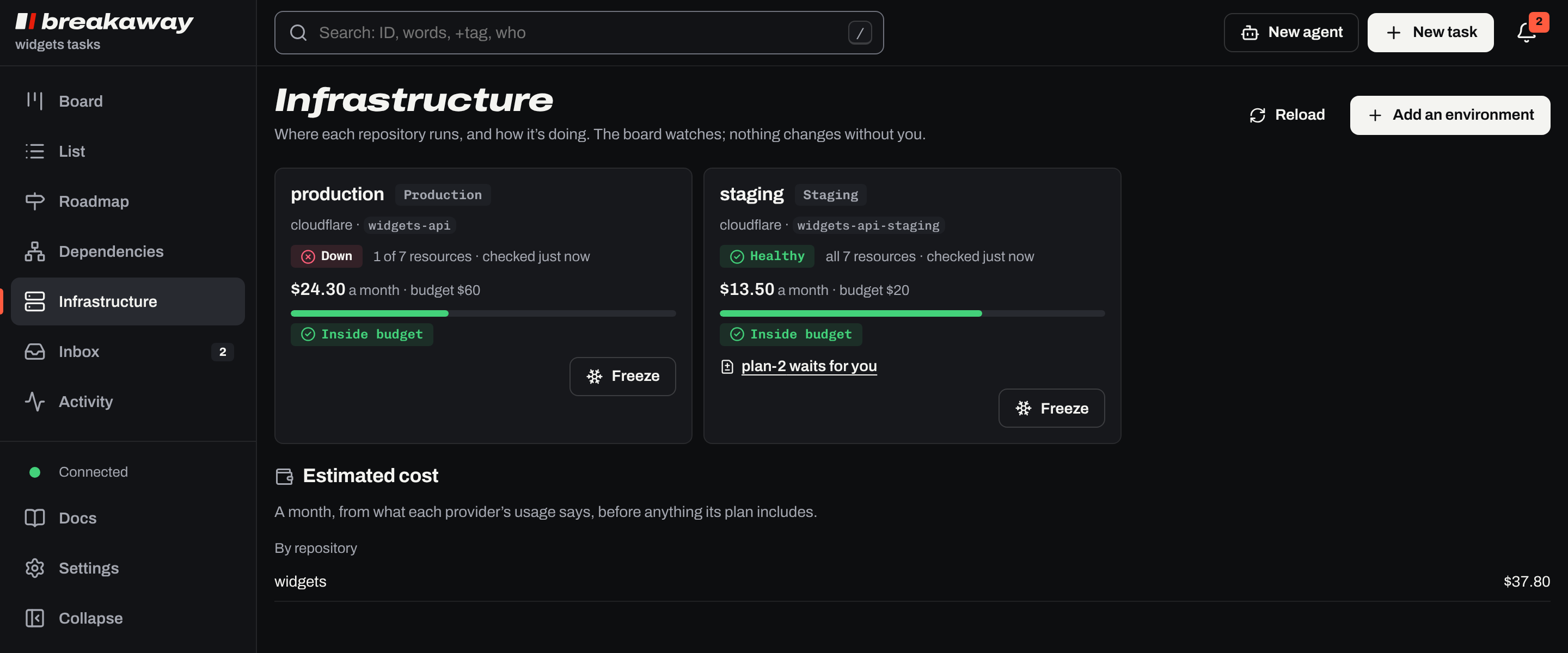Create a New task
Image resolution: width=1568 pixels, height=653 pixels.
click(x=1430, y=32)
